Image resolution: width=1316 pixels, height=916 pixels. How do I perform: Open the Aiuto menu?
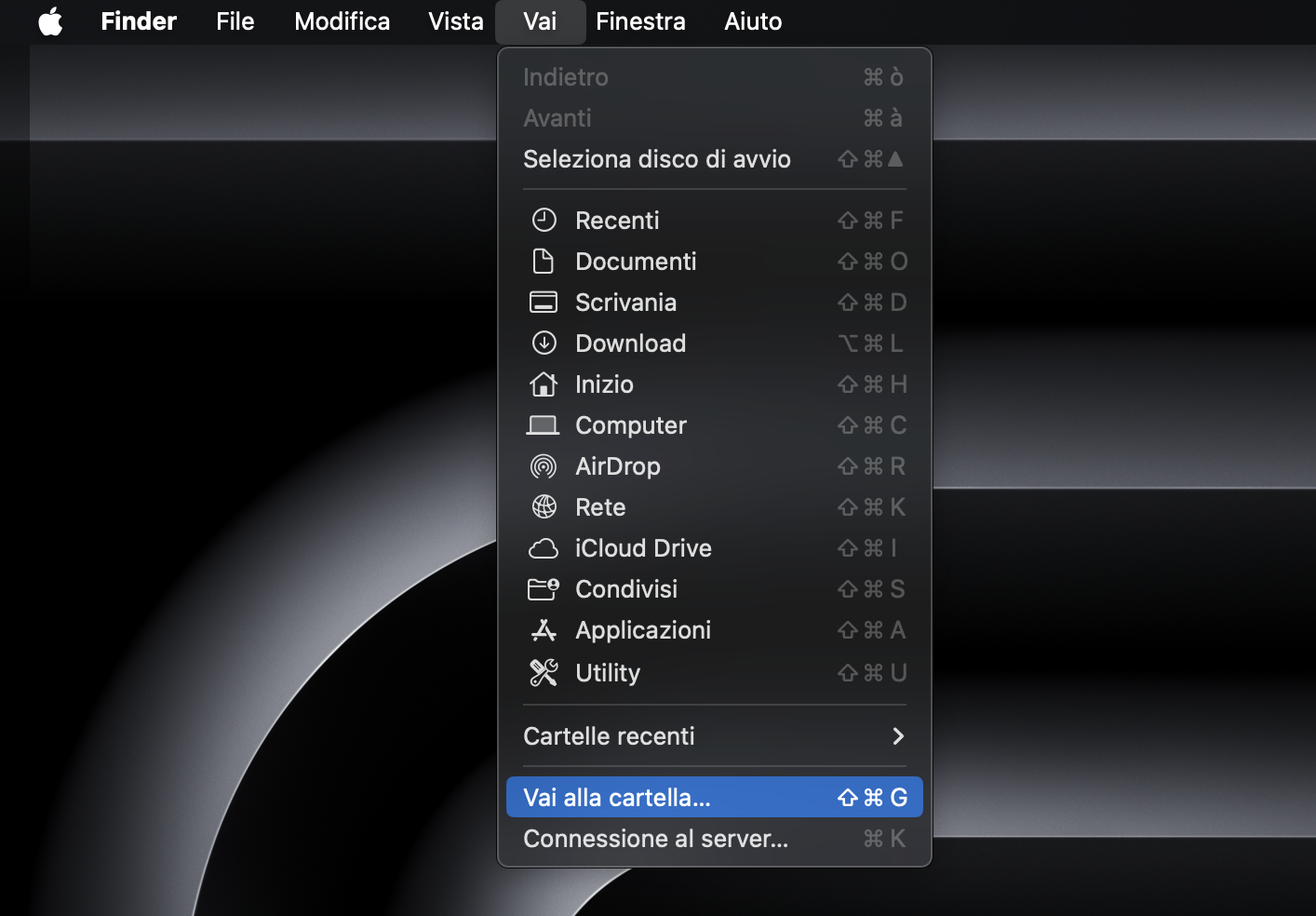pyautogui.click(x=752, y=20)
